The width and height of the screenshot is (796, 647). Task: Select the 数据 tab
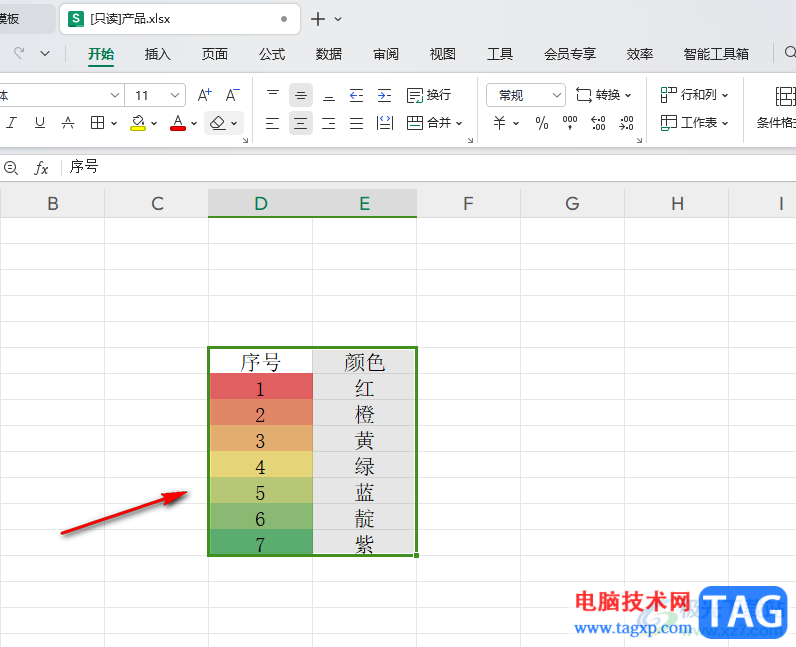(328, 54)
